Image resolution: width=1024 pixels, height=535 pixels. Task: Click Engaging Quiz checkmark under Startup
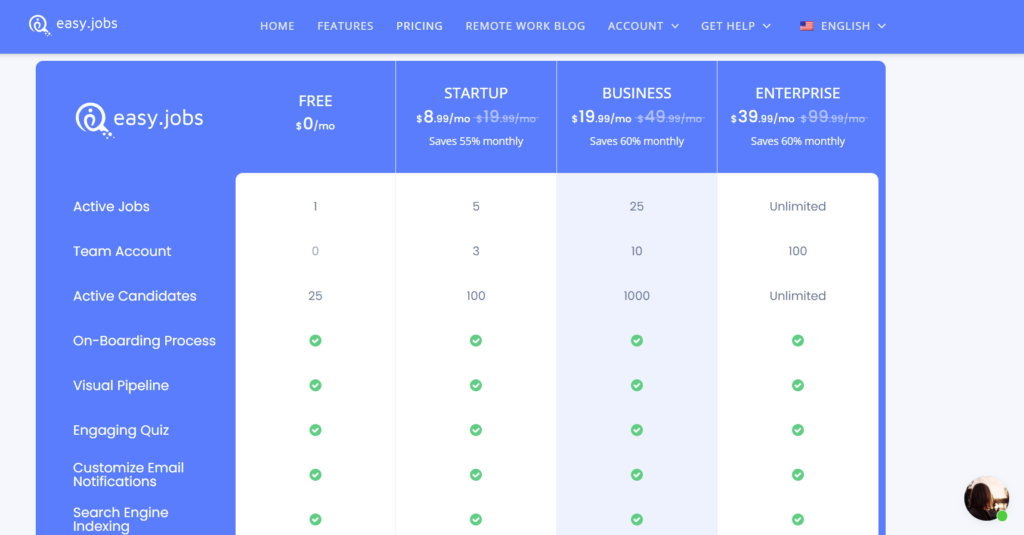[476, 430]
